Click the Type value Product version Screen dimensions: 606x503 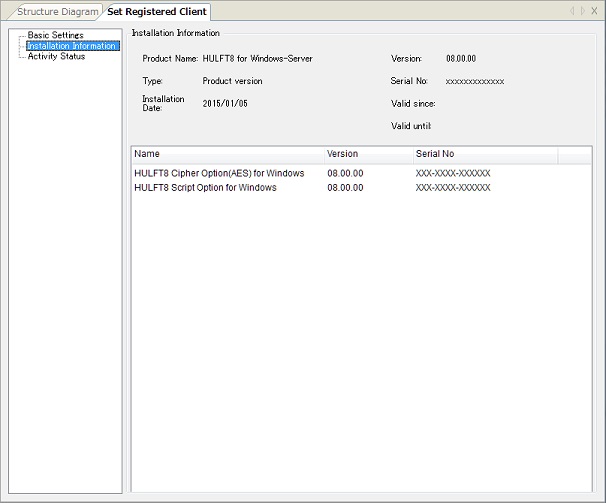[x=232, y=81]
